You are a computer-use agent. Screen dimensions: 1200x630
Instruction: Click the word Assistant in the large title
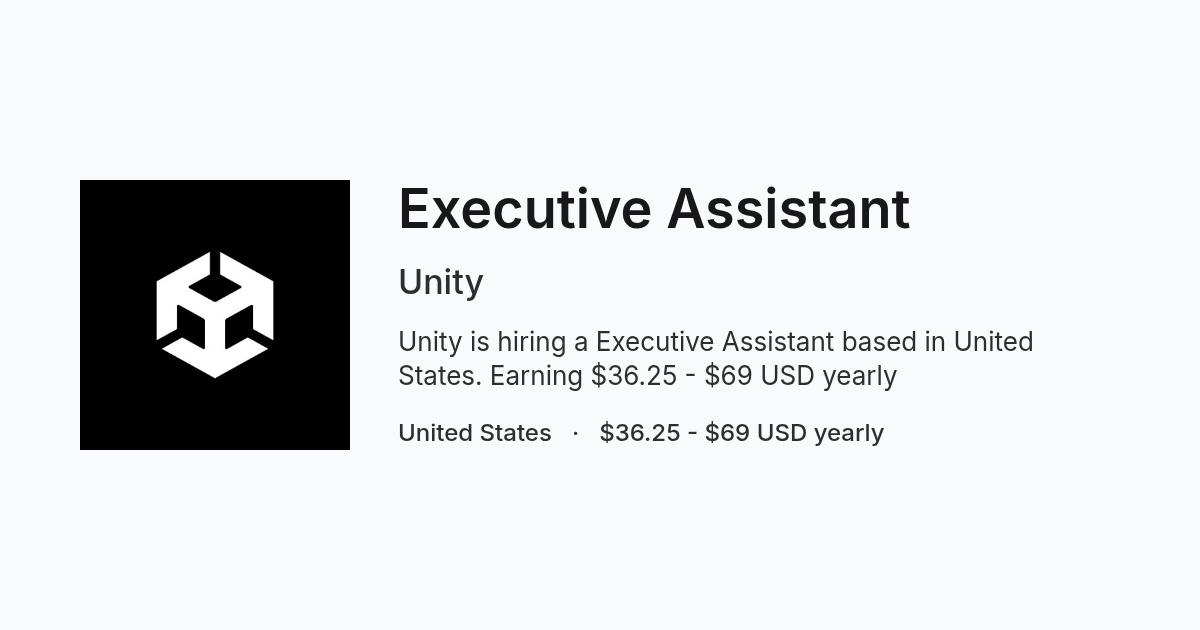click(789, 209)
